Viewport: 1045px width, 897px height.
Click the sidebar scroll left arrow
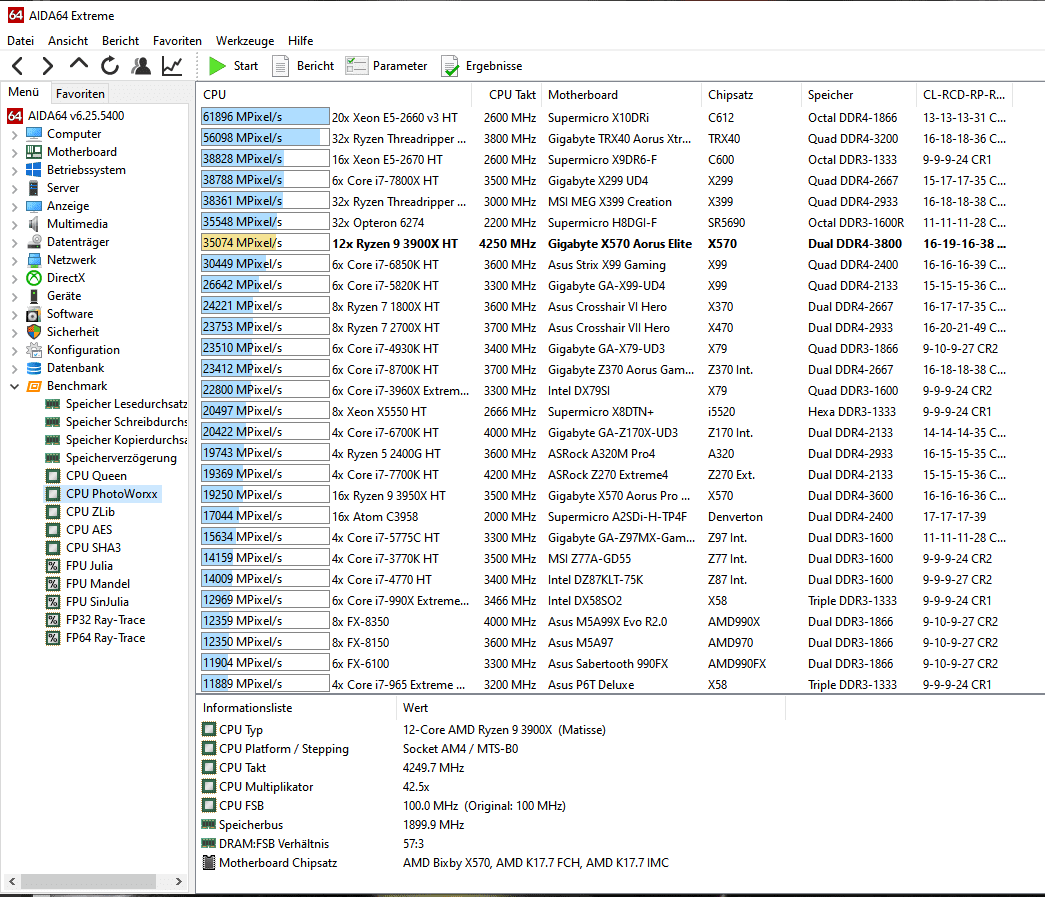[x=11, y=881]
